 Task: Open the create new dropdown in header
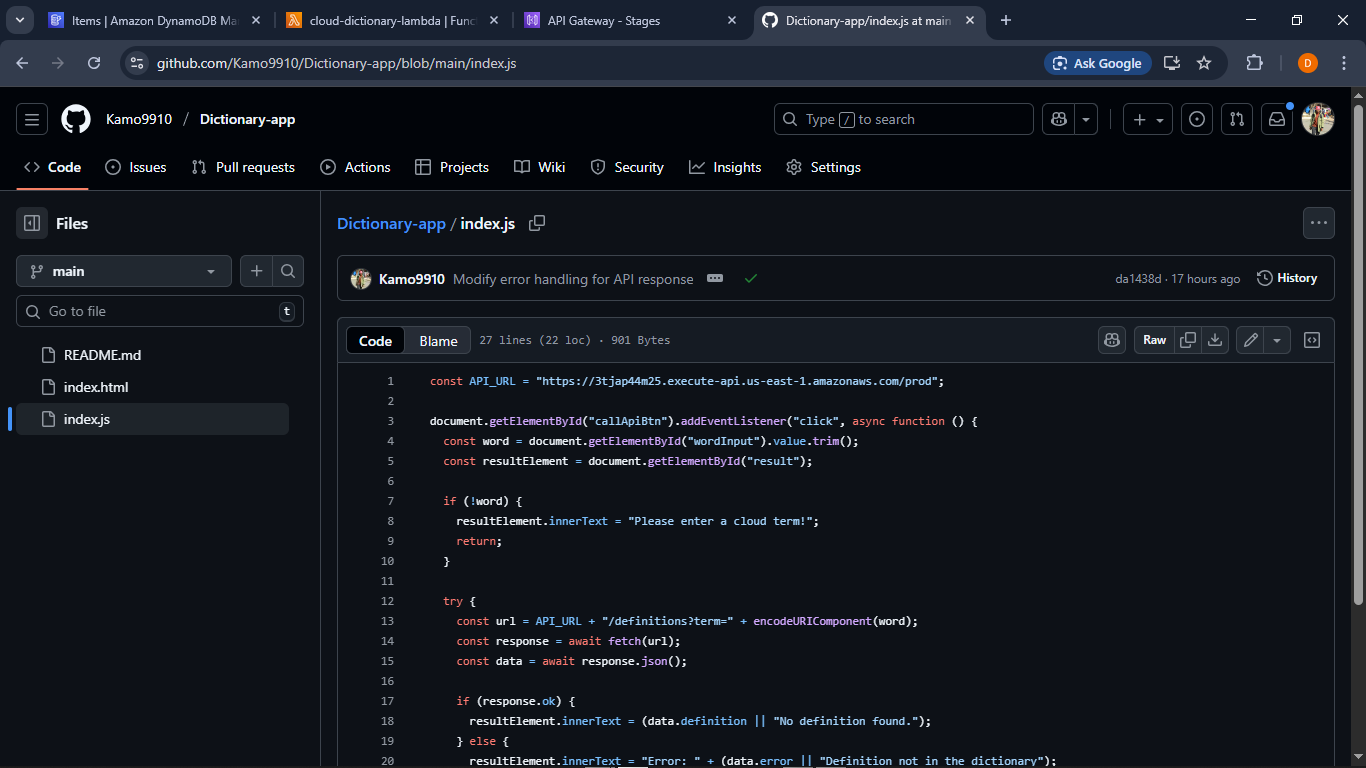tap(1147, 118)
